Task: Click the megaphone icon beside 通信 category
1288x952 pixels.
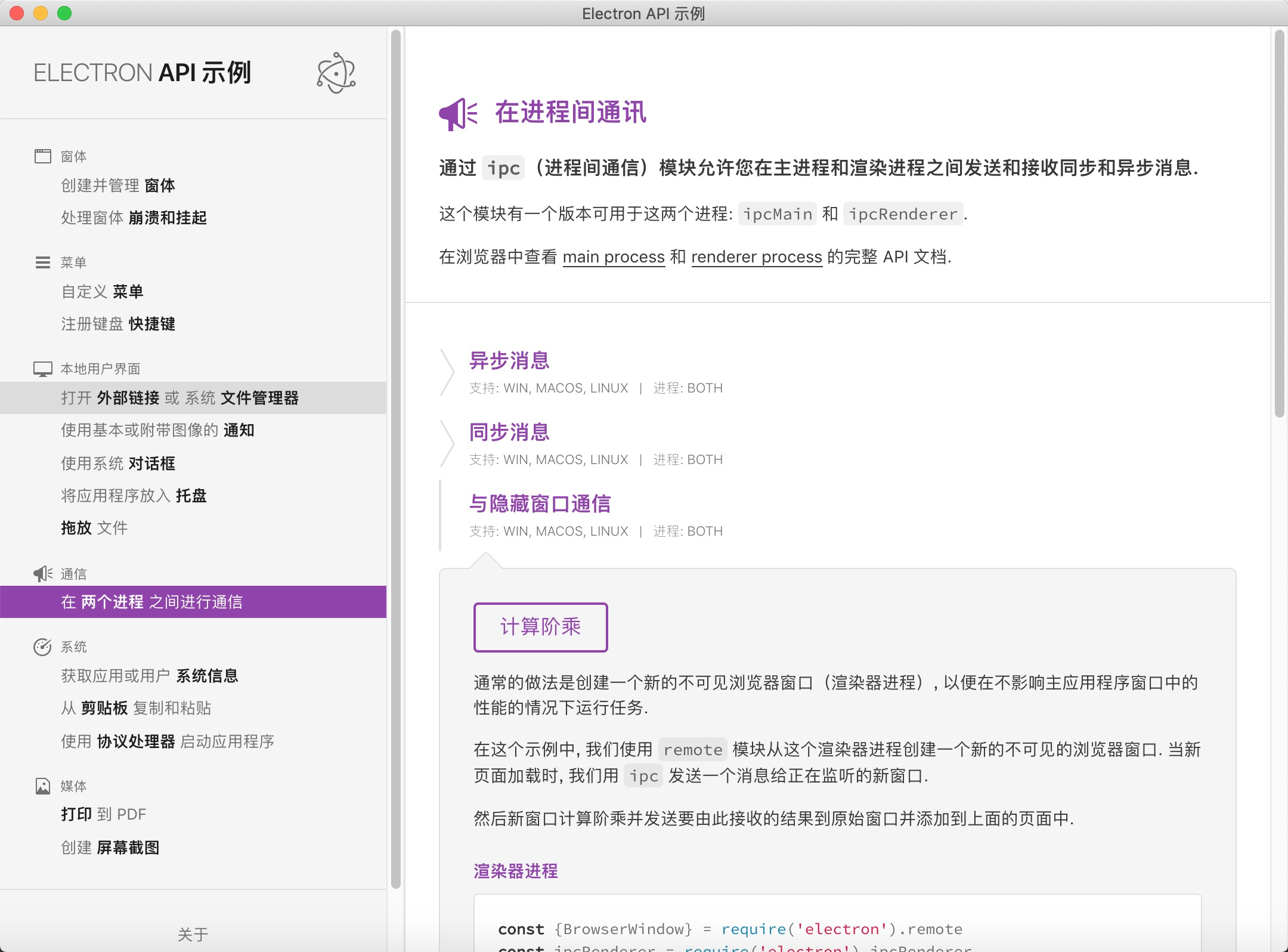Action: coord(43,574)
